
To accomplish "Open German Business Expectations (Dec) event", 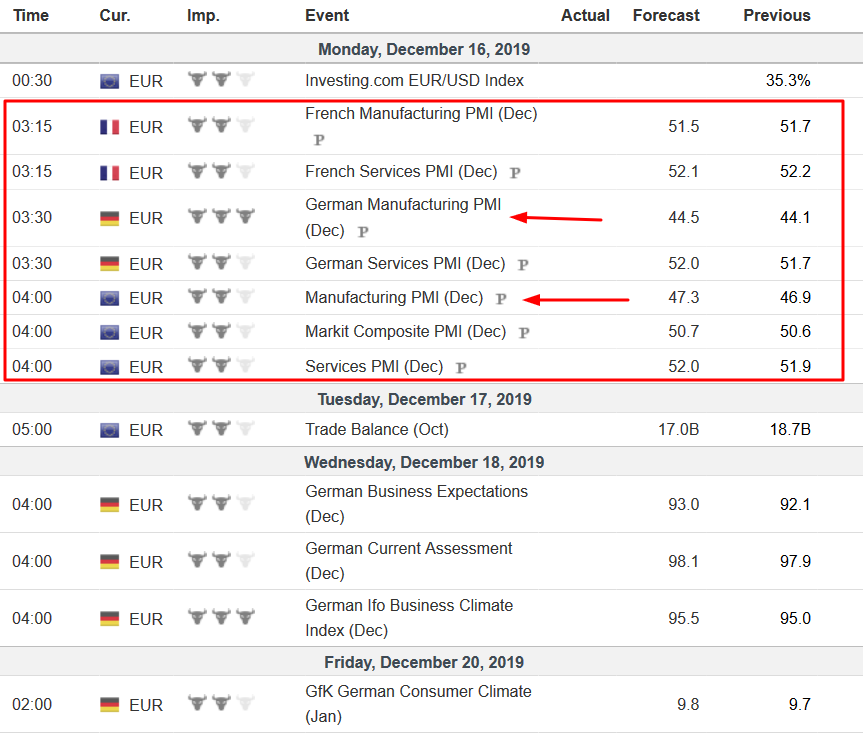I will pos(417,504).
